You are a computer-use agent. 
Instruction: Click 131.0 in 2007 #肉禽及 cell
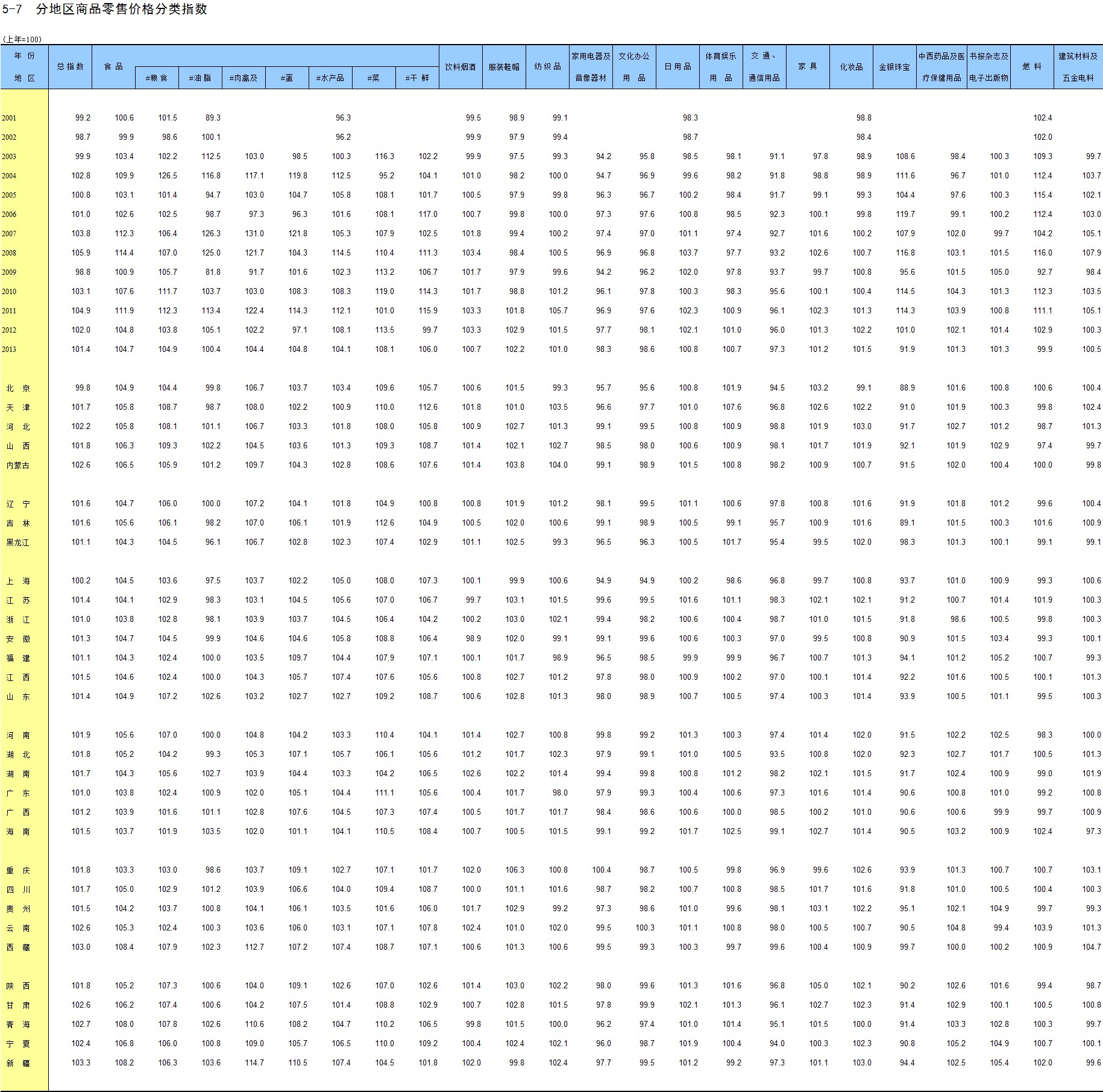[254, 233]
